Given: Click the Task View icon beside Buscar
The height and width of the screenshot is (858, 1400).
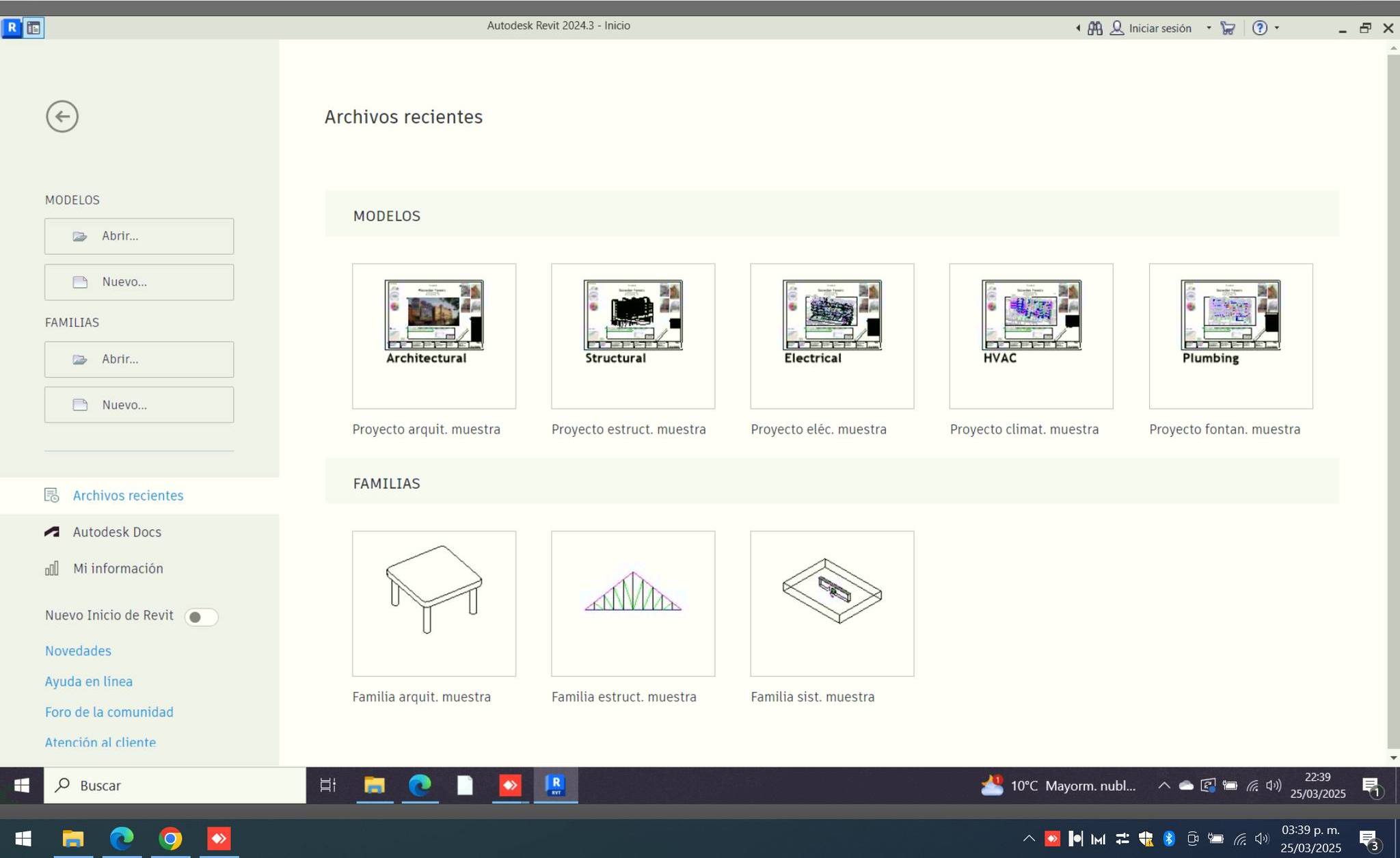Looking at the screenshot, I should (328, 785).
